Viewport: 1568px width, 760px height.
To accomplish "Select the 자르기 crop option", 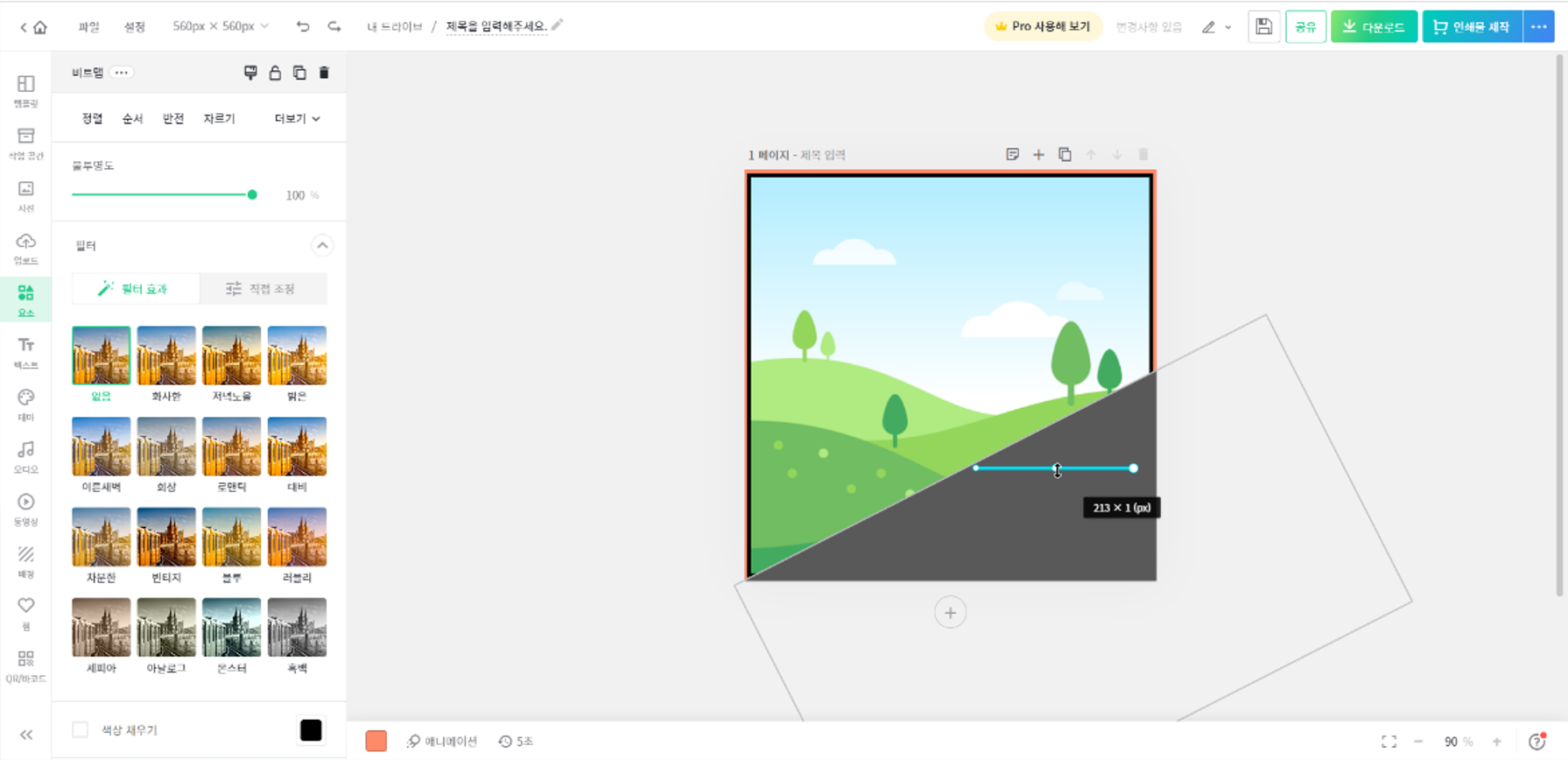I will click(219, 118).
